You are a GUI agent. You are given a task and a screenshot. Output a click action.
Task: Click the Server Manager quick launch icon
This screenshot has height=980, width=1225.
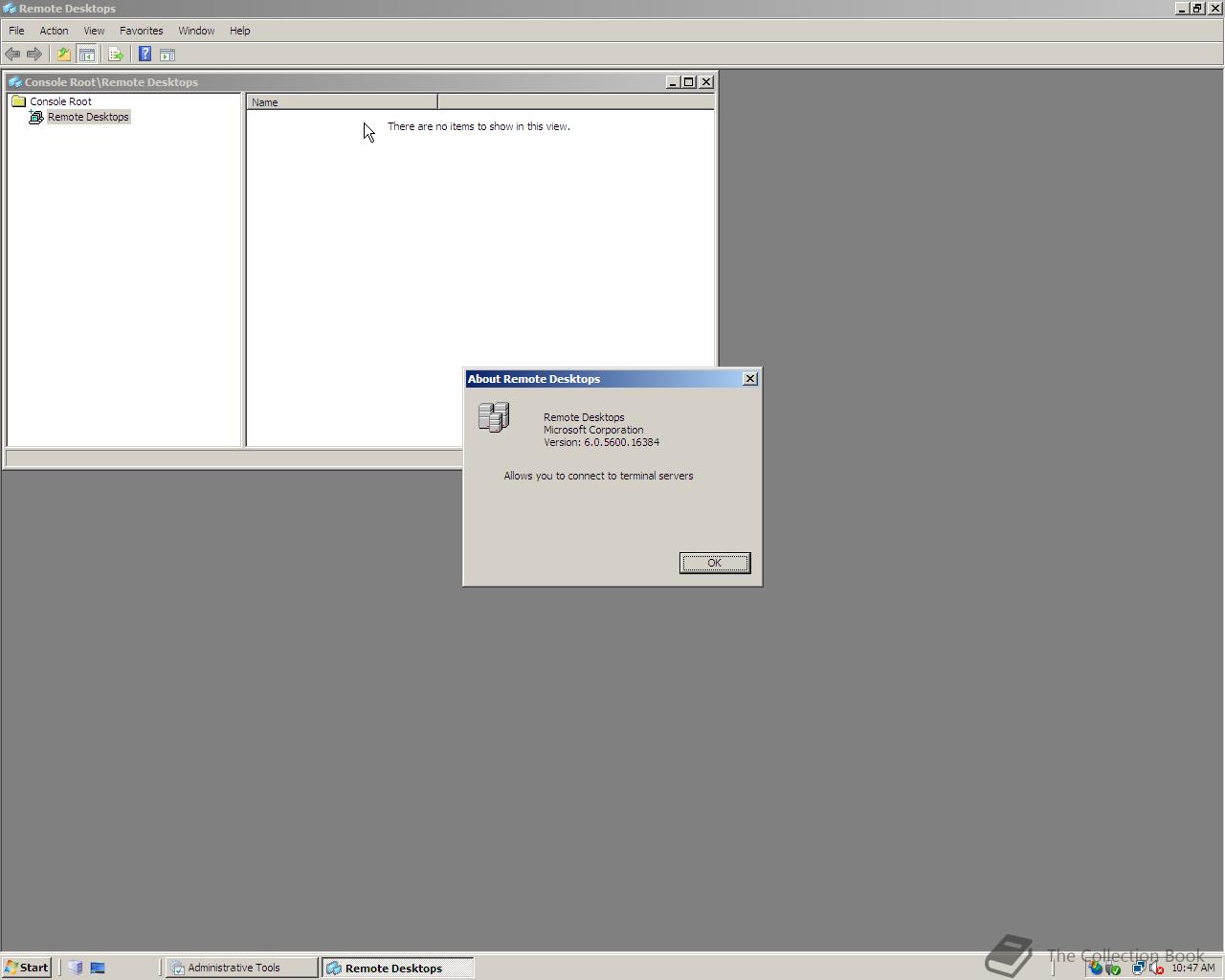[x=76, y=968]
